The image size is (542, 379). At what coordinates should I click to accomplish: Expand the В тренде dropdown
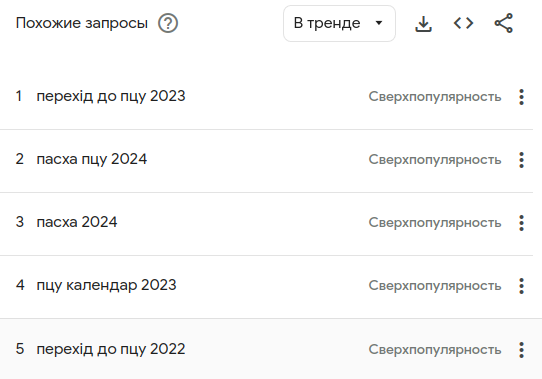pos(339,24)
